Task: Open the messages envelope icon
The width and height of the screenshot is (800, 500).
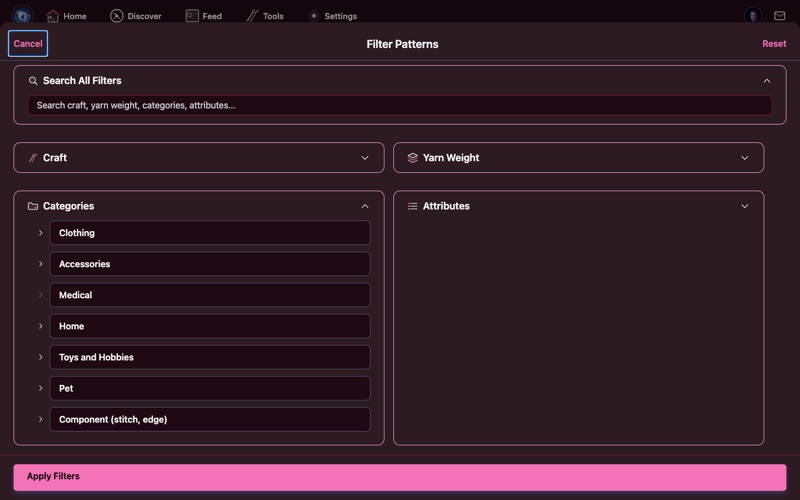Action: click(780, 16)
